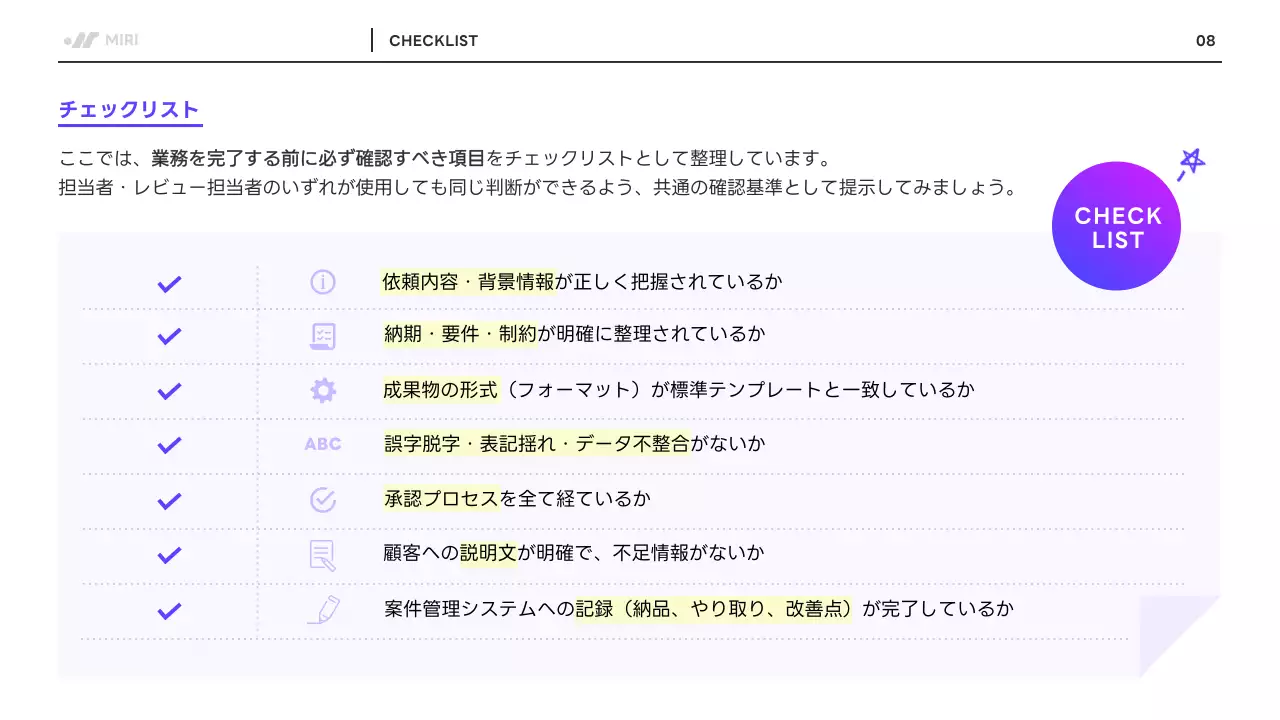This screenshot has width=1280, height=720.
Task: Click the info icon beside 依頼内容・背景情報
Action: (x=322, y=282)
